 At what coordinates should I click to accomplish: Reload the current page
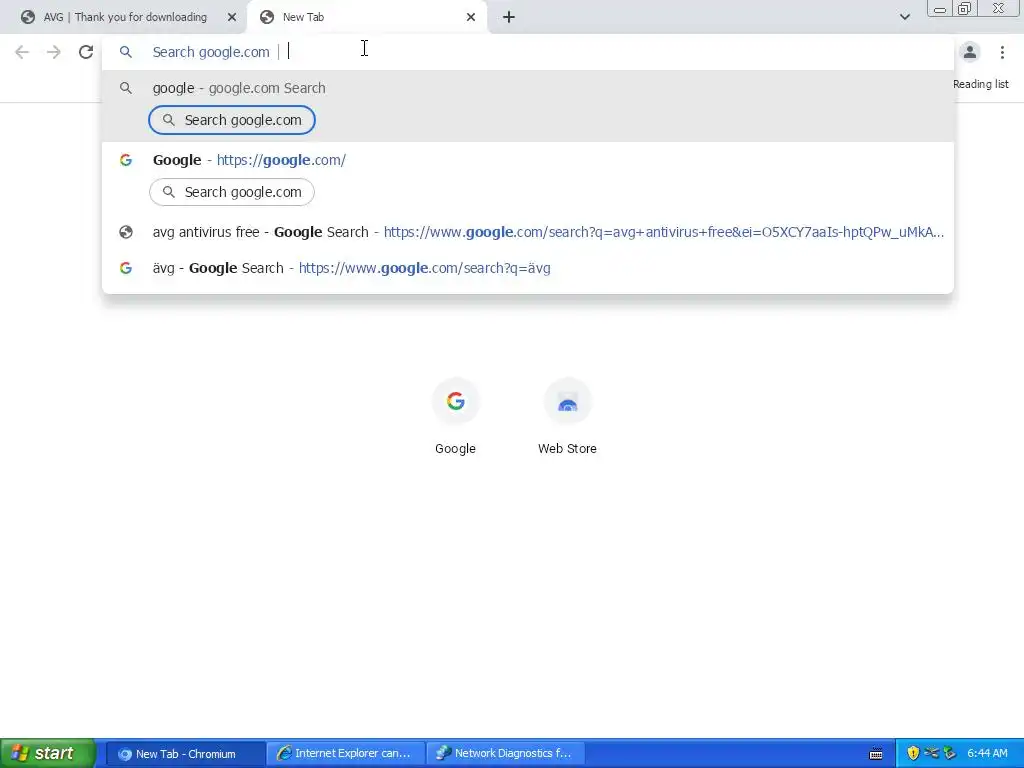click(x=86, y=52)
